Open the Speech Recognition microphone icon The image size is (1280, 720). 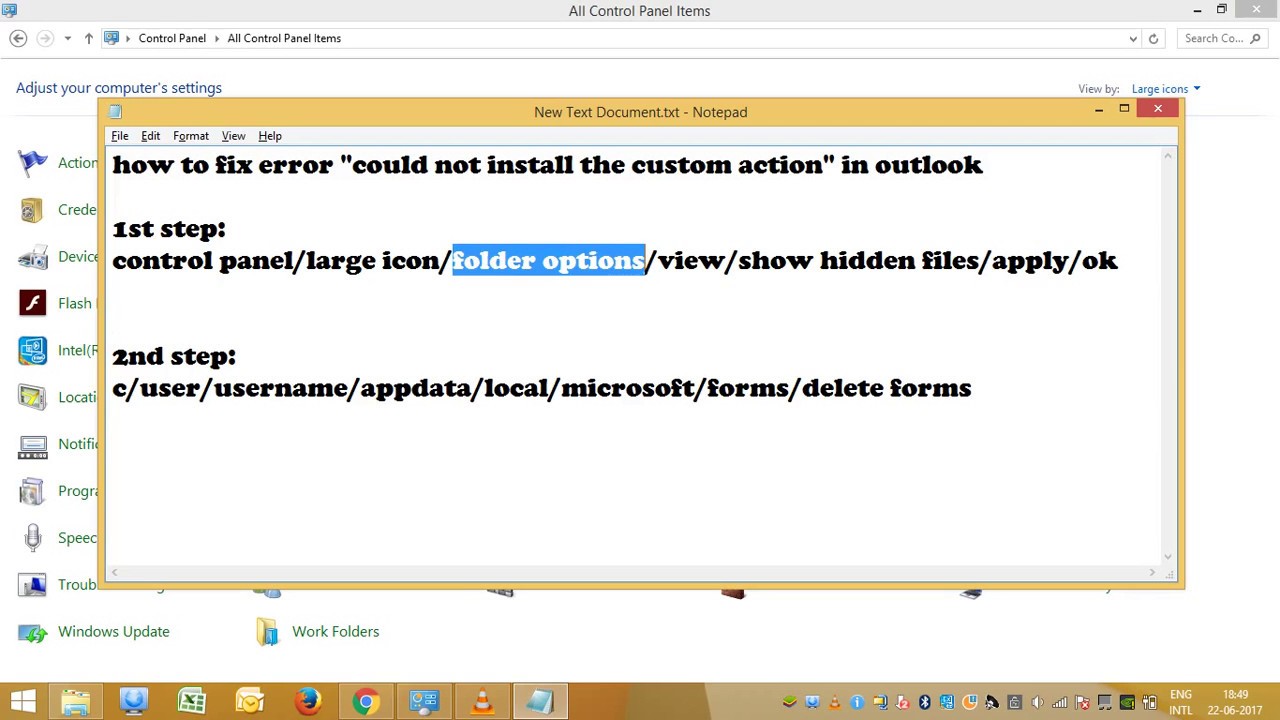tap(32, 538)
